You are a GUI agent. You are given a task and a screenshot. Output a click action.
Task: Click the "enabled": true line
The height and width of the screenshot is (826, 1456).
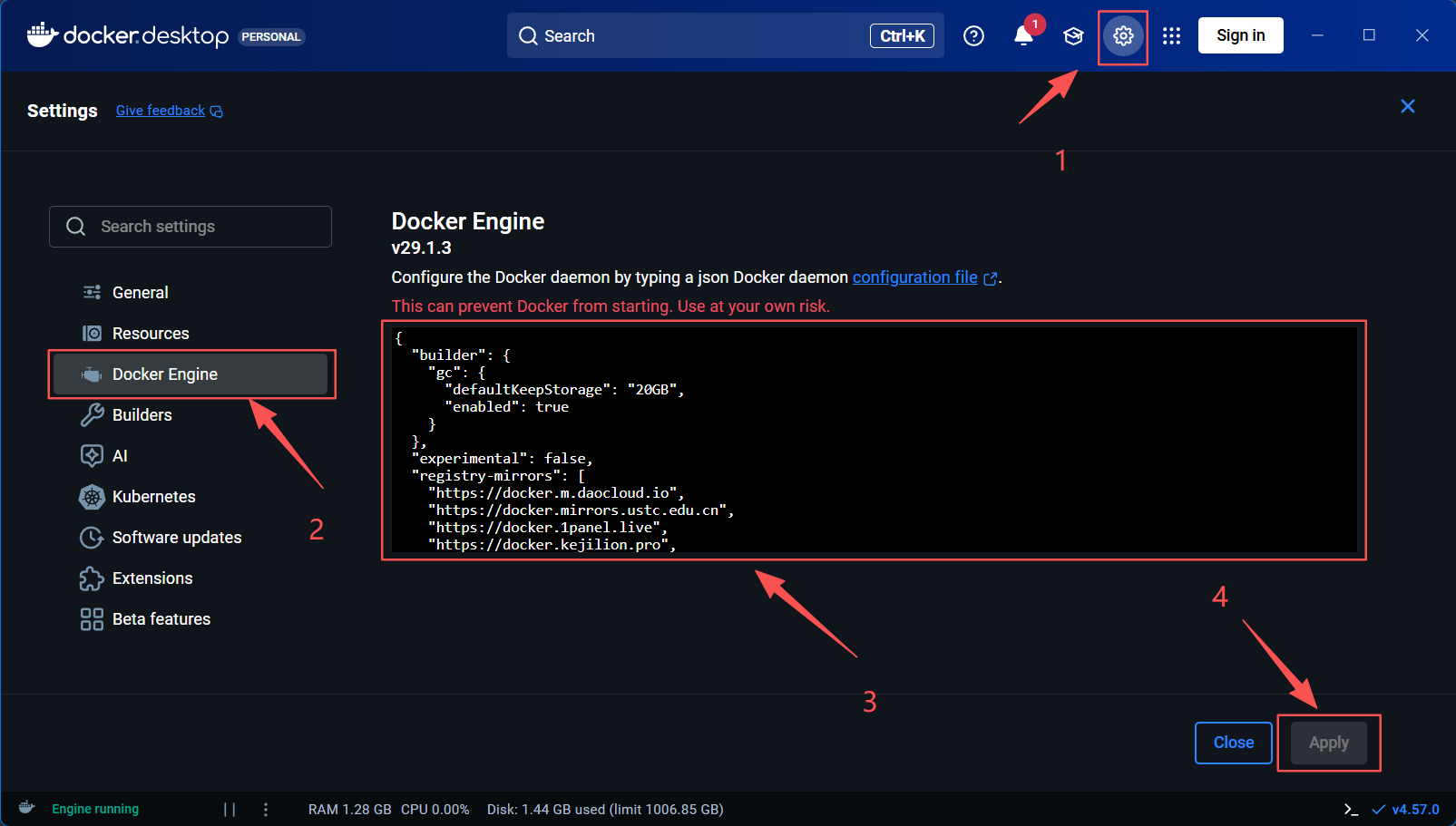(x=506, y=407)
